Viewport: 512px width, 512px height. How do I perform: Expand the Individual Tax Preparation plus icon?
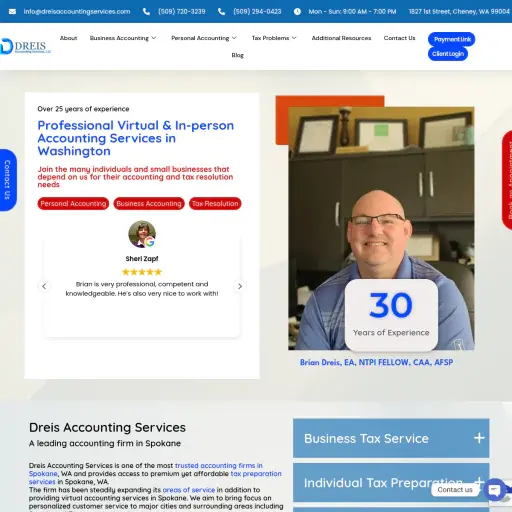[479, 481]
